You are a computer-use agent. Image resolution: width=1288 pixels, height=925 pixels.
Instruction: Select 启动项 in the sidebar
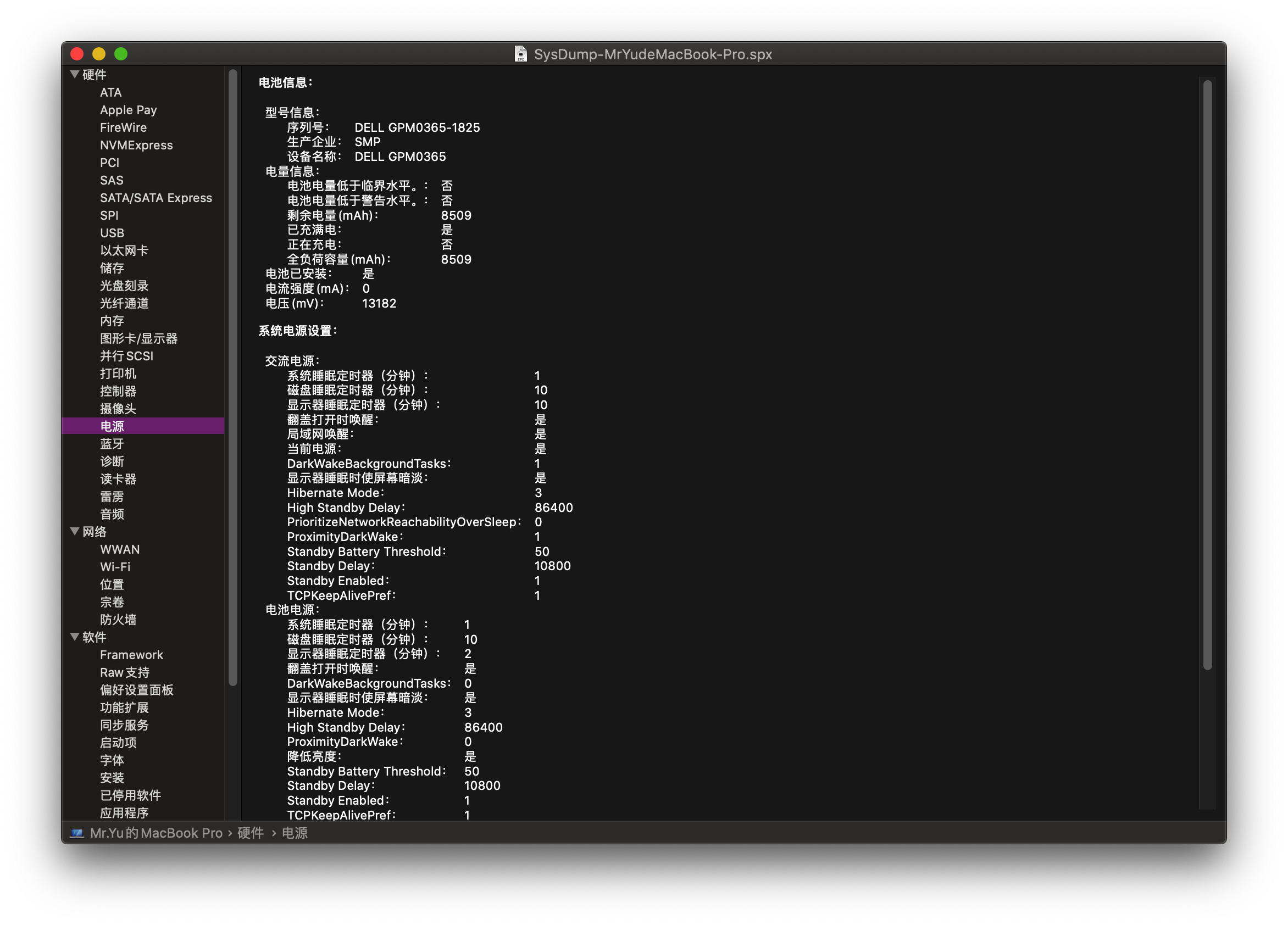coord(118,743)
